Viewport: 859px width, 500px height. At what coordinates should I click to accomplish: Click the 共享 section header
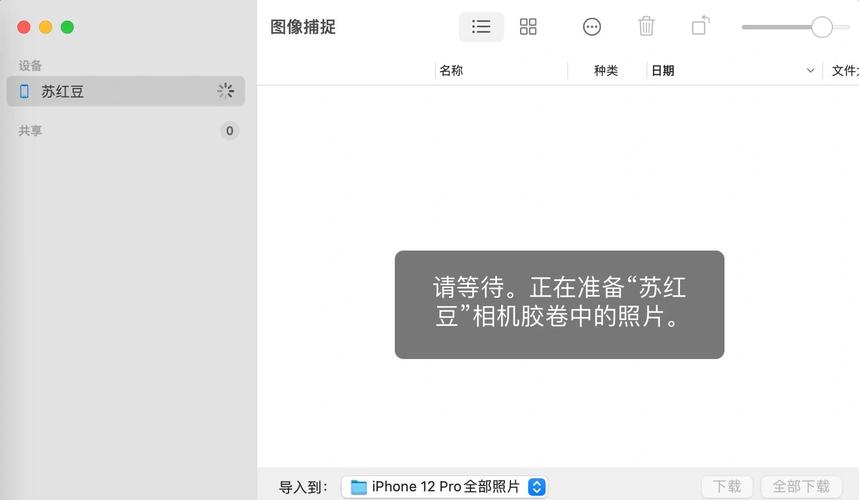point(30,131)
